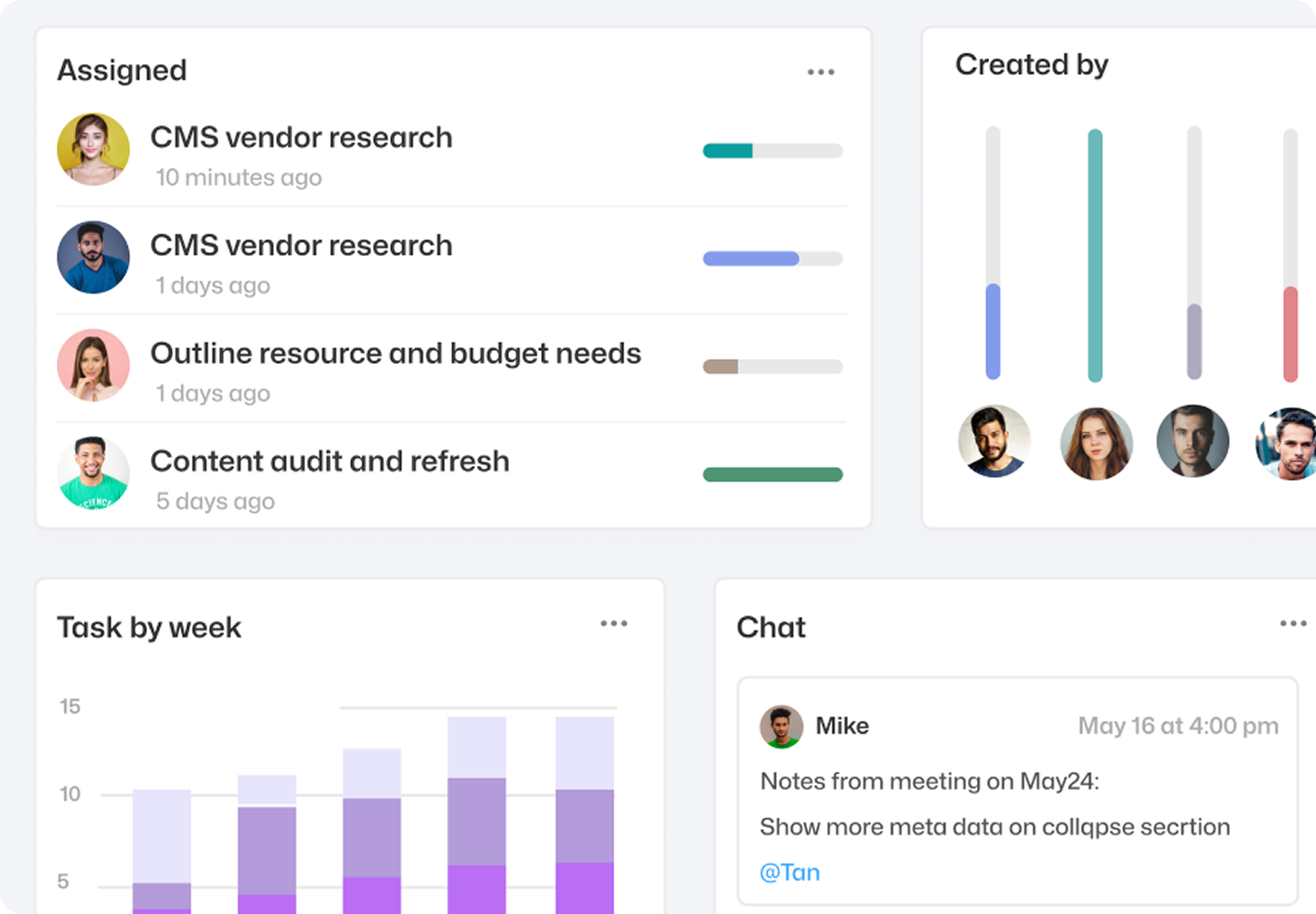Click the @Tan mention in chat

pos(790,872)
